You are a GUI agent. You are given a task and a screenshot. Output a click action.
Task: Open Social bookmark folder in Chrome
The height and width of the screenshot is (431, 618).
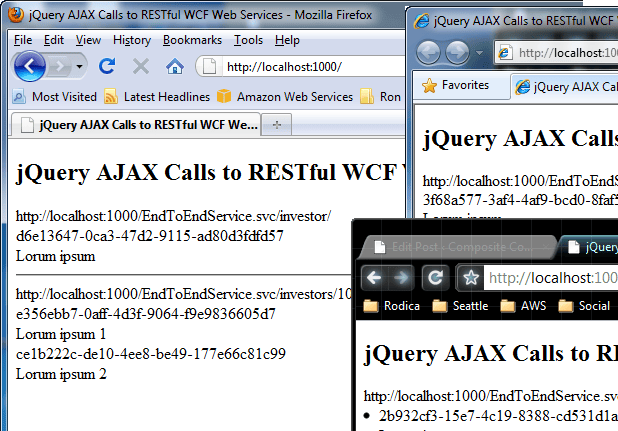point(584,306)
